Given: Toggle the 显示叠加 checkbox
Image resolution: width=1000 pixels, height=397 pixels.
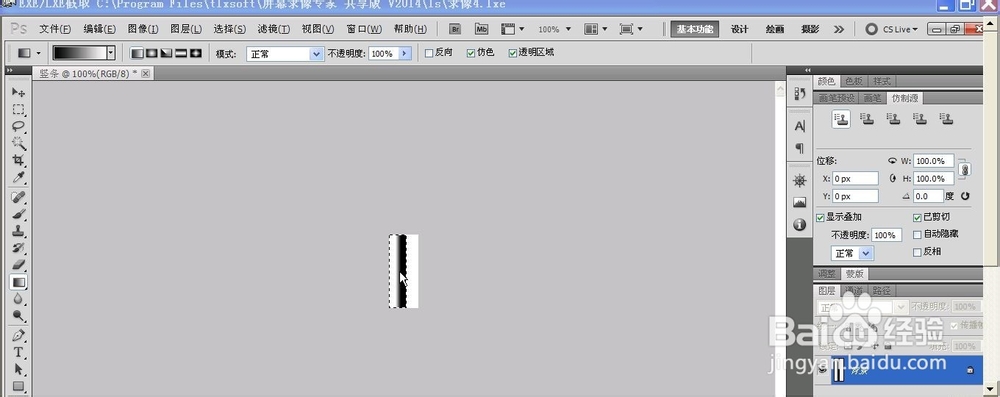Looking at the screenshot, I should pos(821,218).
